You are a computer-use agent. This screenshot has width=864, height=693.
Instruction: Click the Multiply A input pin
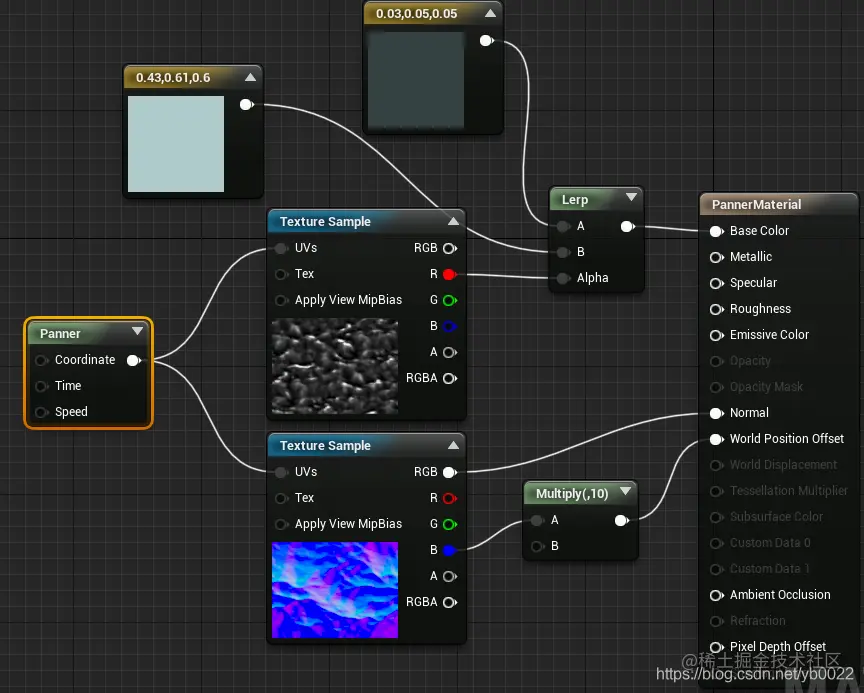[537, 520]
